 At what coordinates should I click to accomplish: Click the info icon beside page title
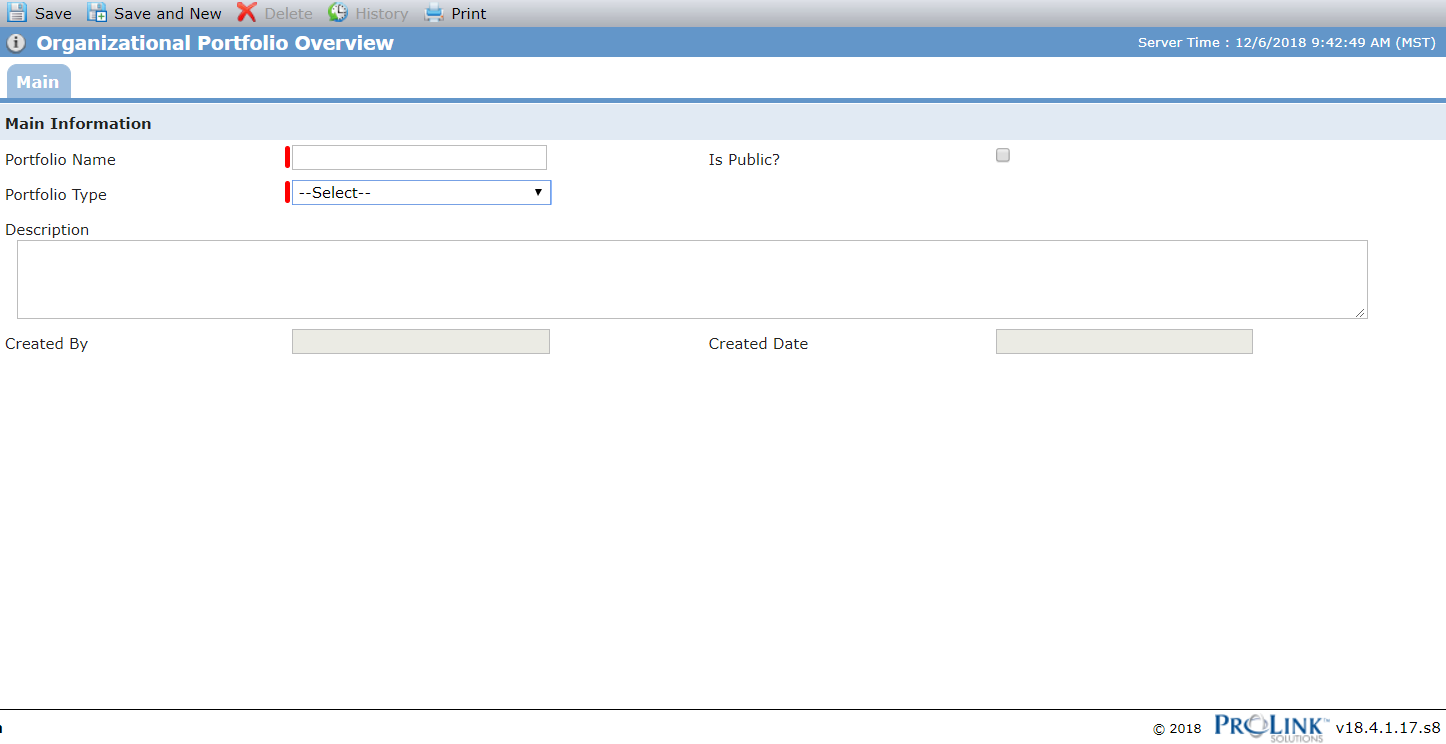pos(16,43)
